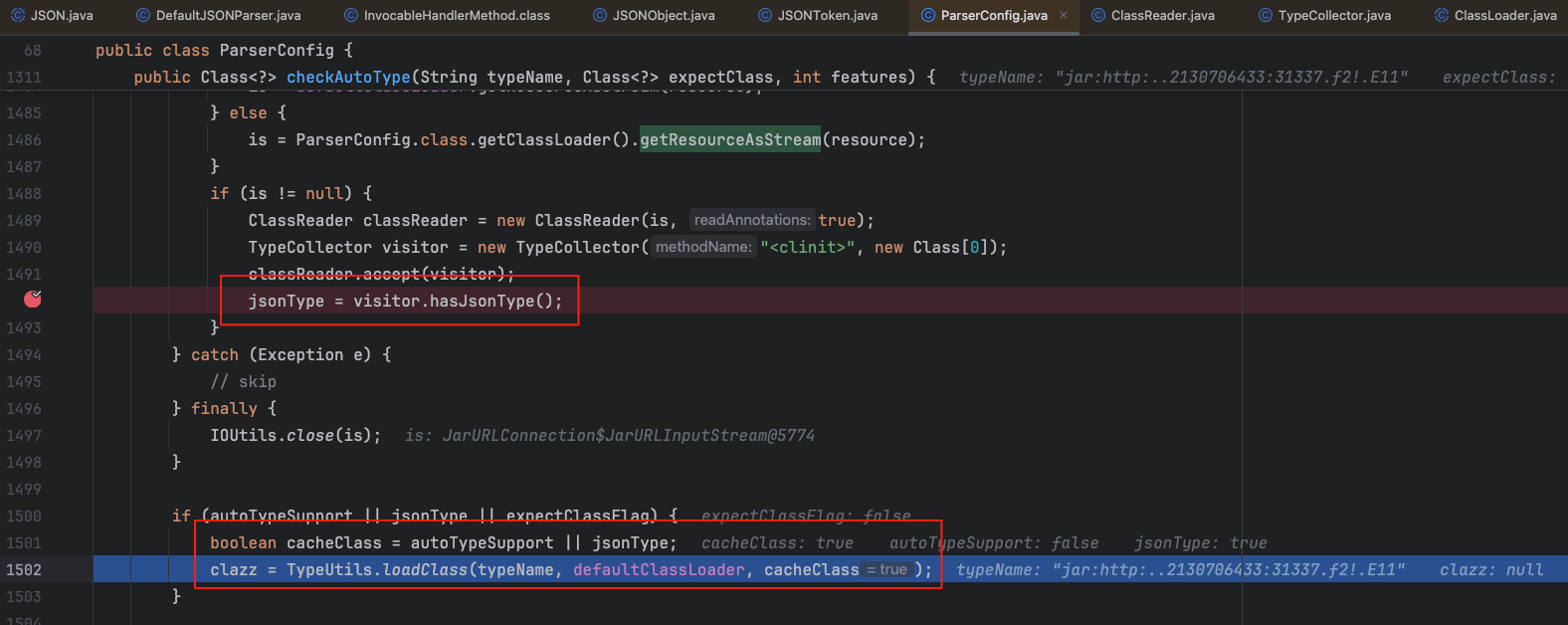Click the else keyword on line 1485

point(248,112)
